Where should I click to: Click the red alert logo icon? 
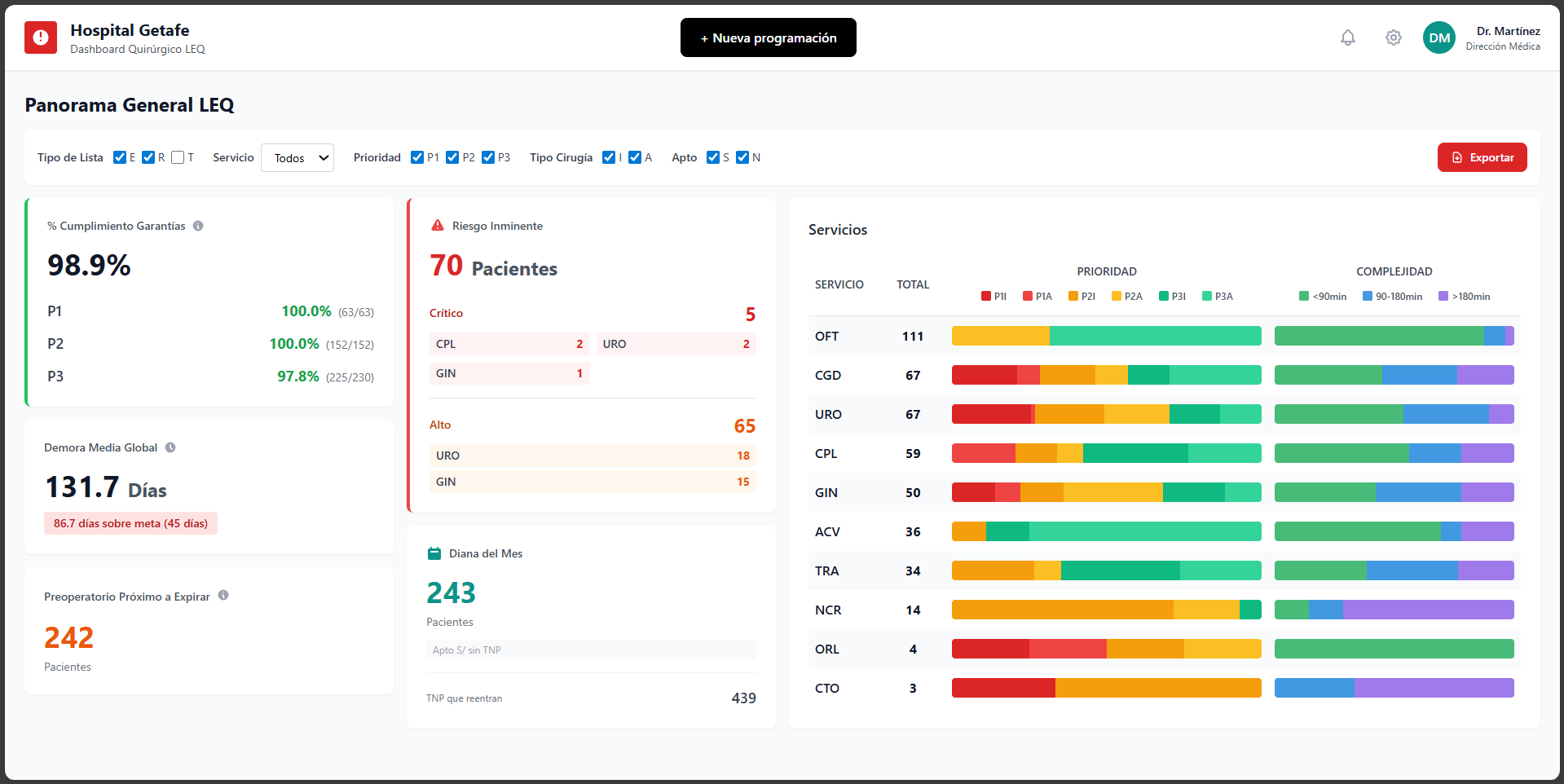tap(41, 37)
